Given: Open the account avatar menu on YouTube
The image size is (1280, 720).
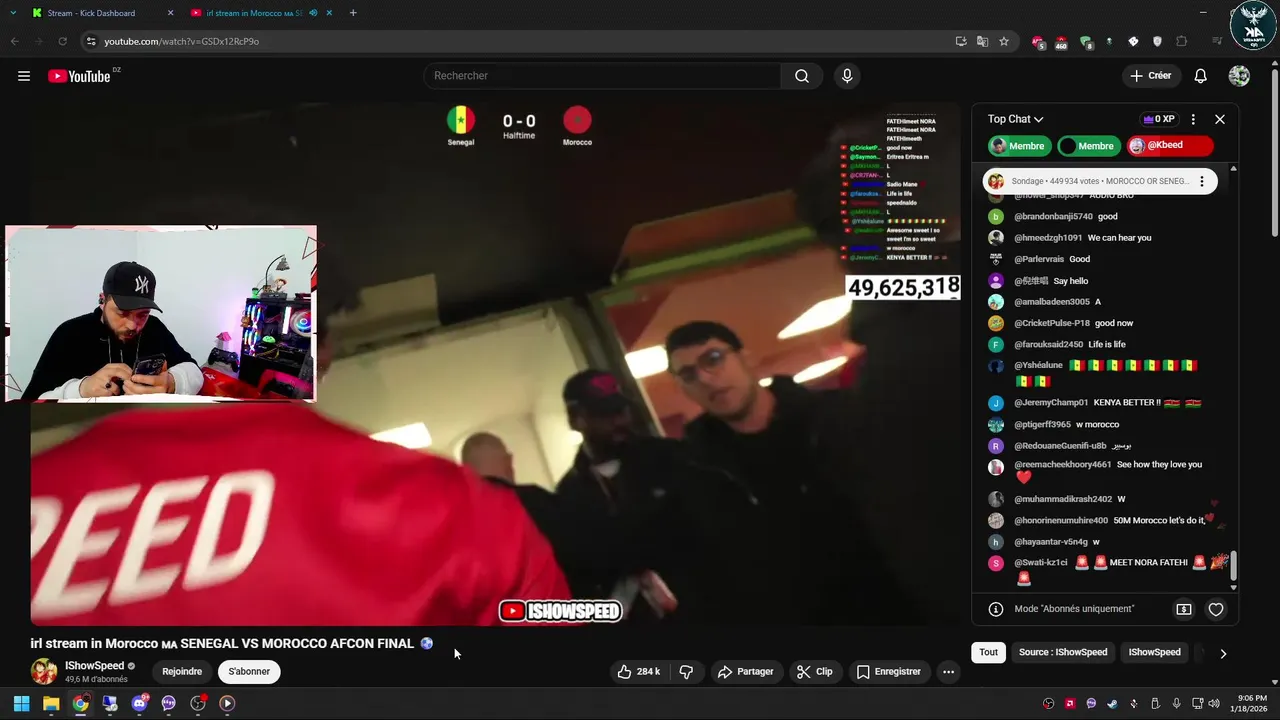Looking at the screenshot, I should (1239, 76).
